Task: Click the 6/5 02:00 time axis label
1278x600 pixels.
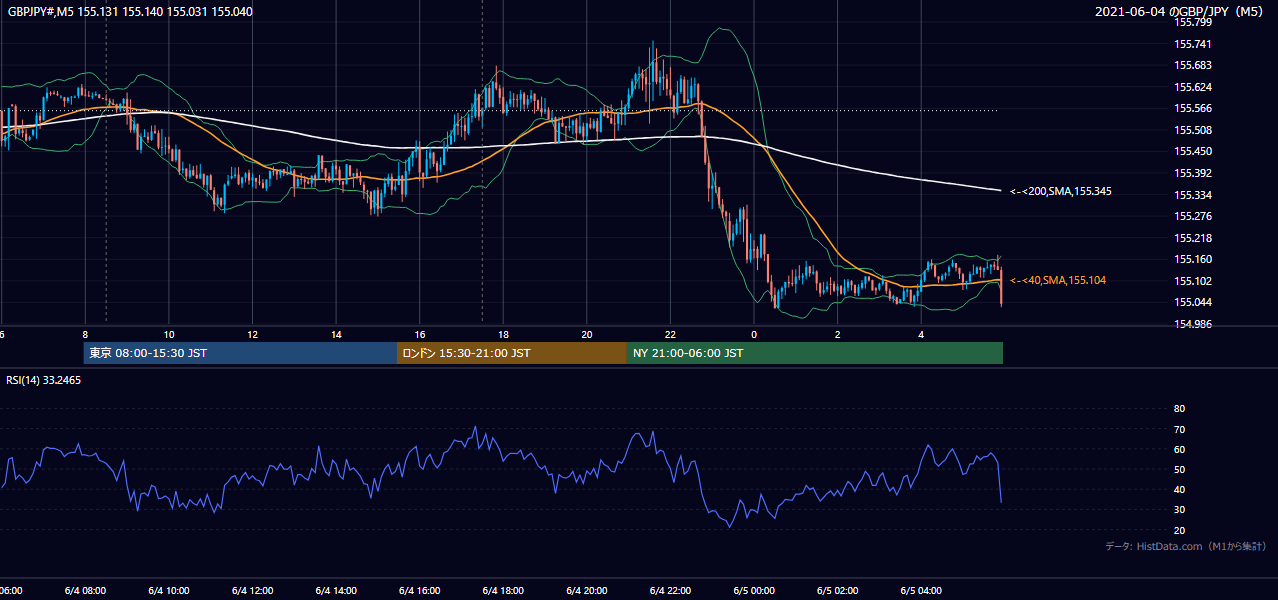Action: (x=838, y=591)
